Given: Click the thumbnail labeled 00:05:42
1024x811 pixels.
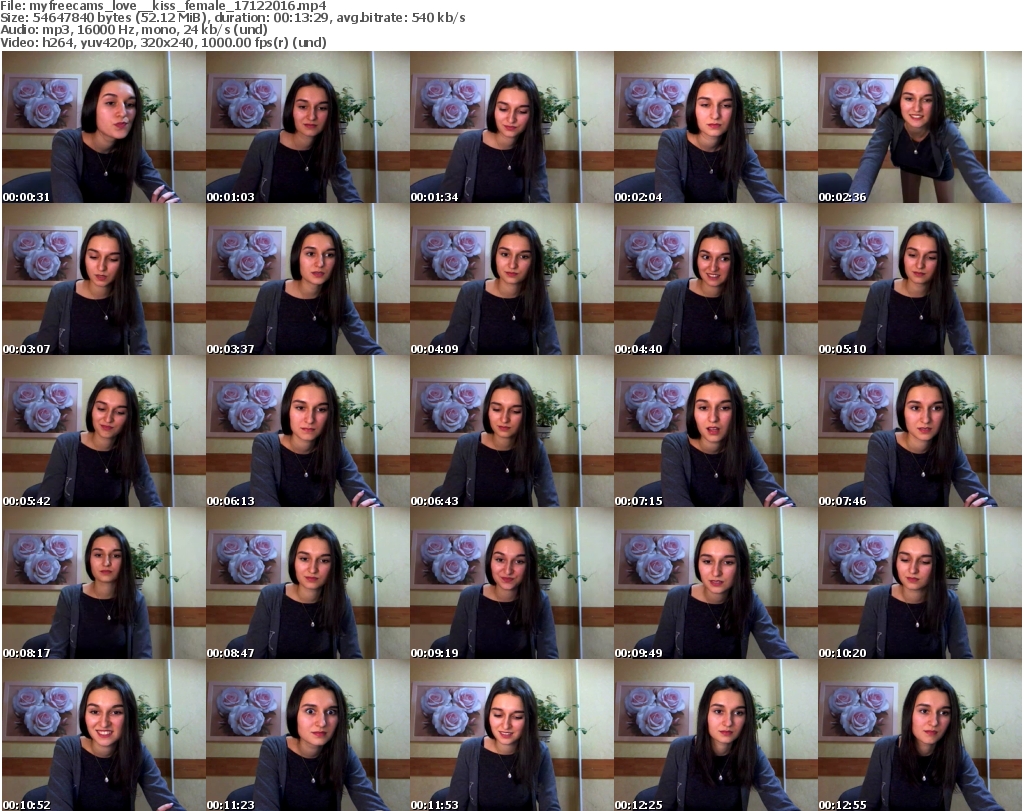Looking at the screenshot, I should [x=102, y=432].
